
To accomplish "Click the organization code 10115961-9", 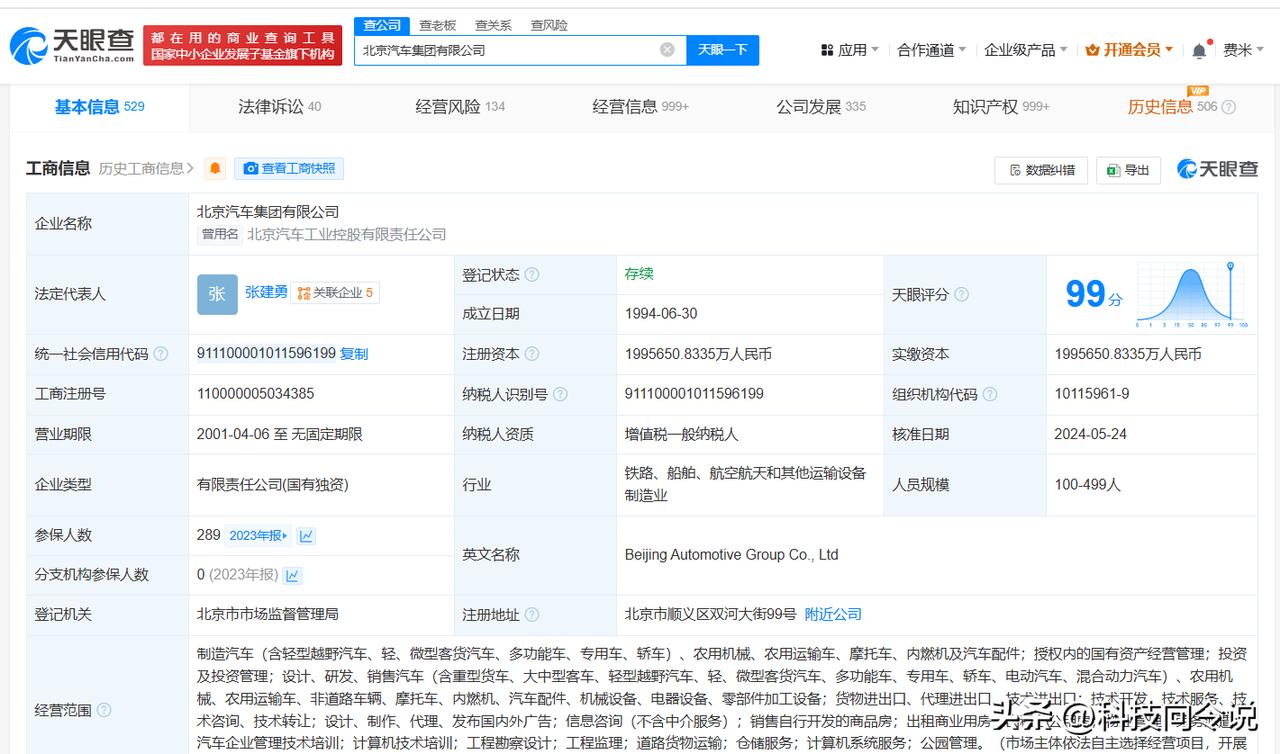I will pyautogui.click(x=1092, y=394).
